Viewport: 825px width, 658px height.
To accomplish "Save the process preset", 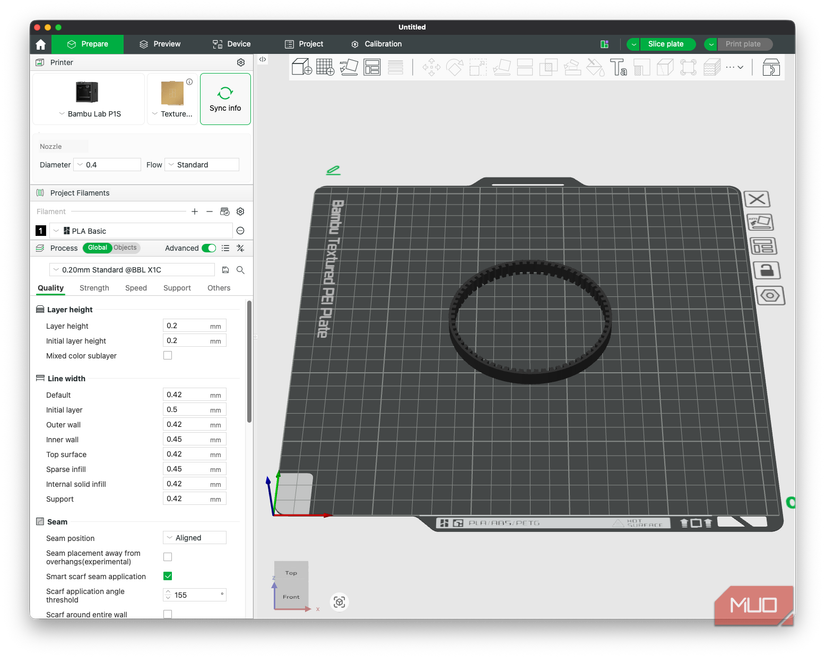I will (225, 270).
